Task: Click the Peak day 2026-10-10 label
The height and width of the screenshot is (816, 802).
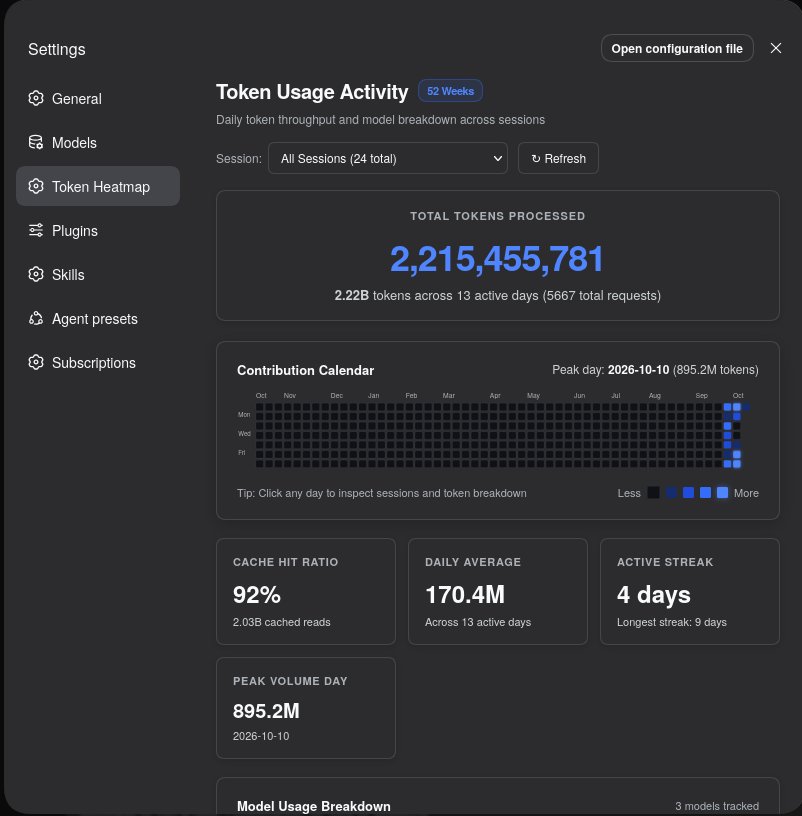Action: point(655,369)
